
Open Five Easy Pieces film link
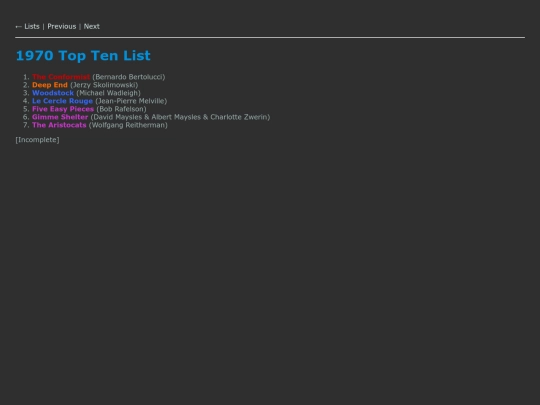tap(63, 109)
